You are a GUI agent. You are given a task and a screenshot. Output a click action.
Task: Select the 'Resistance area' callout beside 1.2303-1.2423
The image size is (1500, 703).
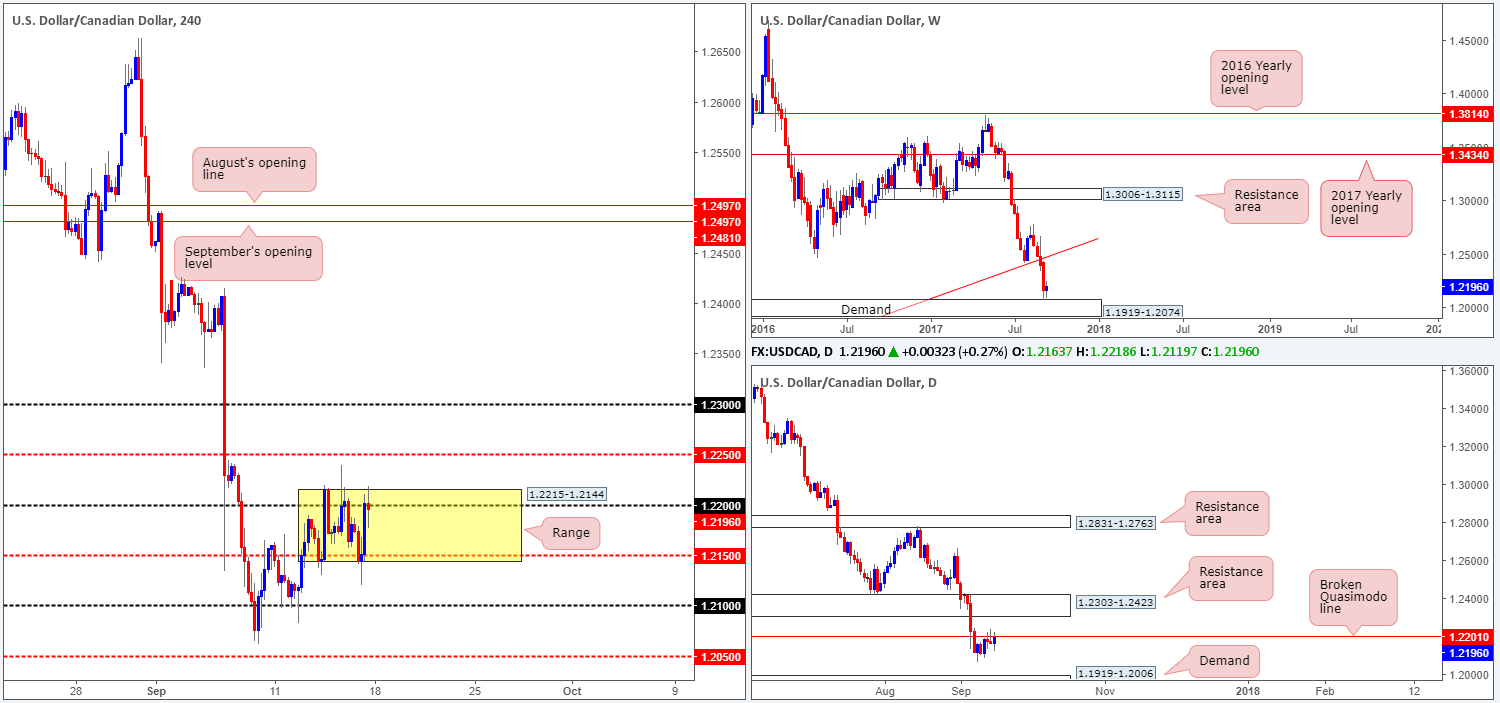(x=1231, y=578)
